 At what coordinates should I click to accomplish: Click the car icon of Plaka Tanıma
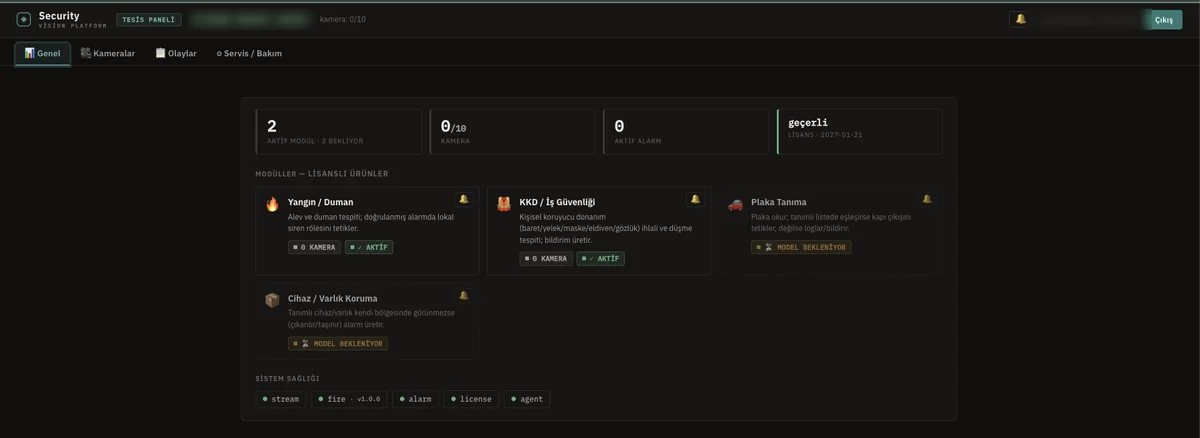[736, 204]
